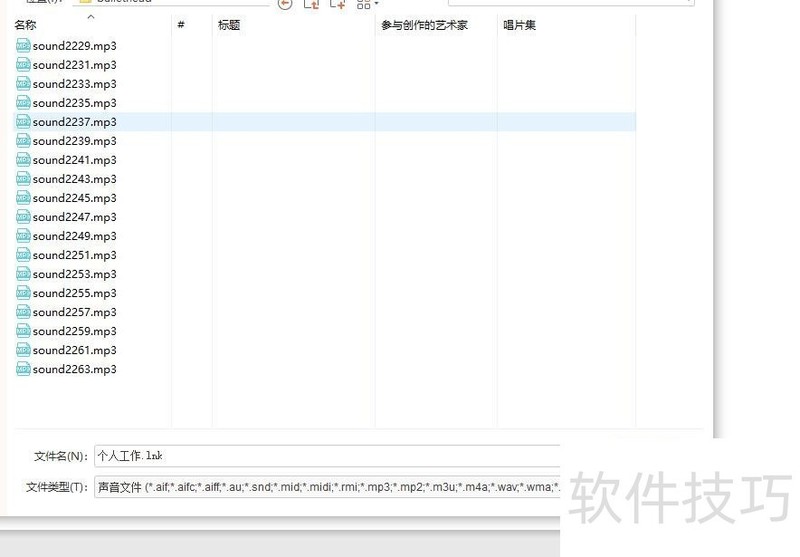Go up one folder level
The image size is (800, 557).
[311, 4]
